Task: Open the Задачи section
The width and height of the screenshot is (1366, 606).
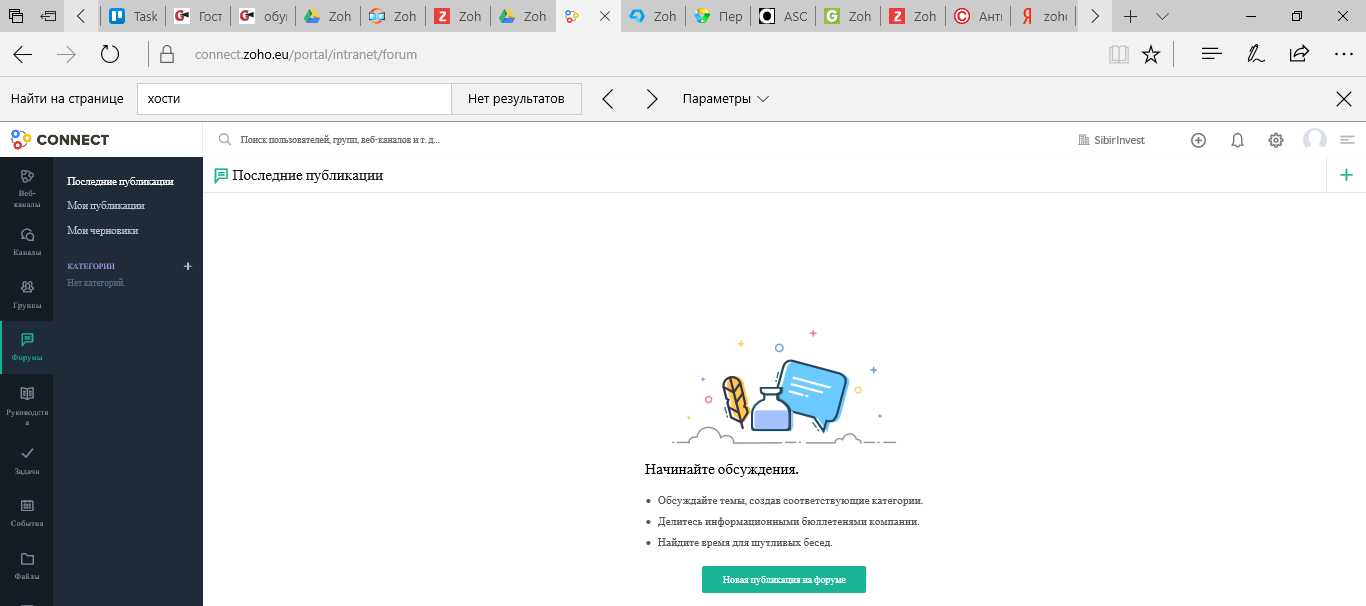Action: point(26,455)
